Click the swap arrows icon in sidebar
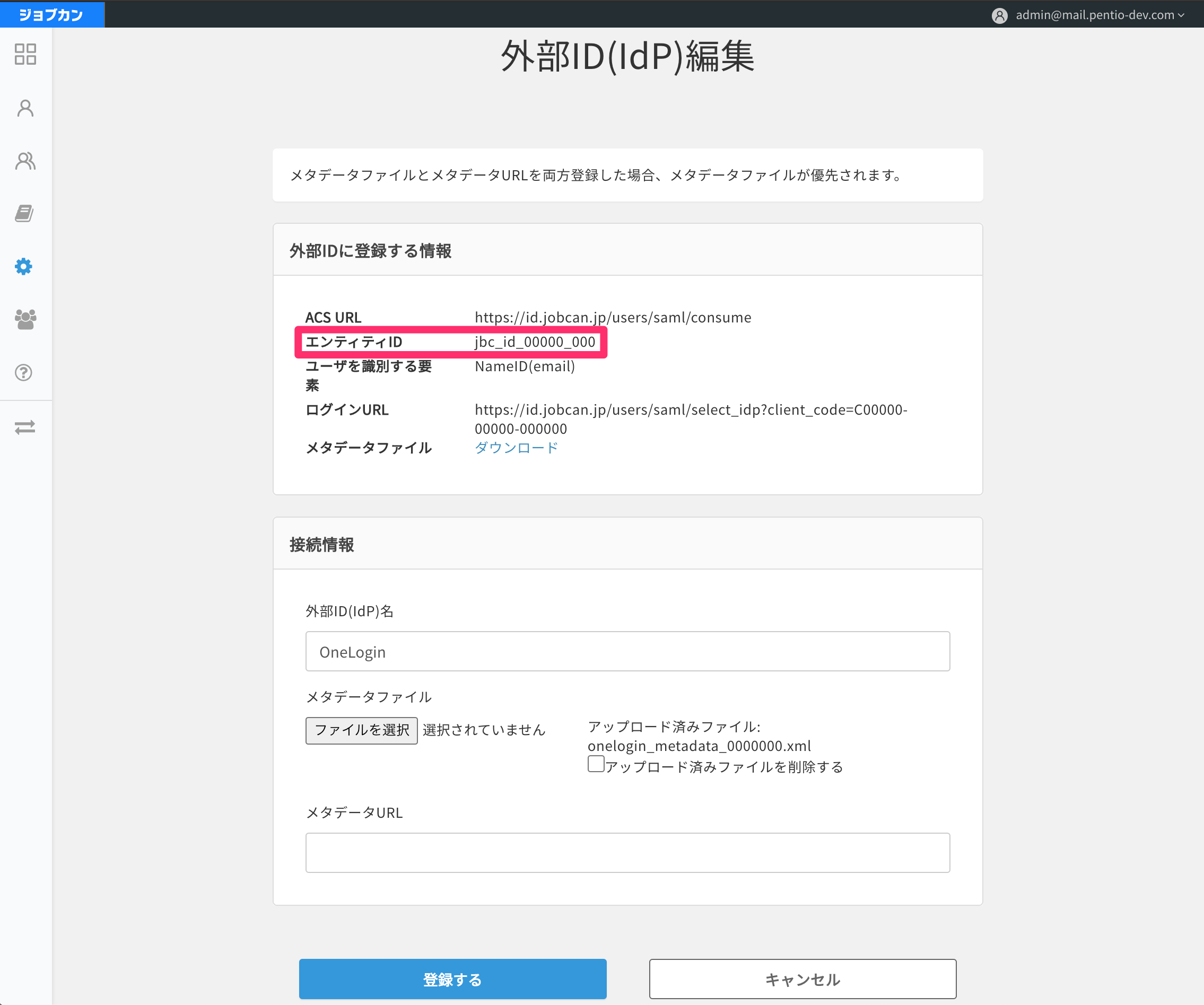 tap(25, 427)
